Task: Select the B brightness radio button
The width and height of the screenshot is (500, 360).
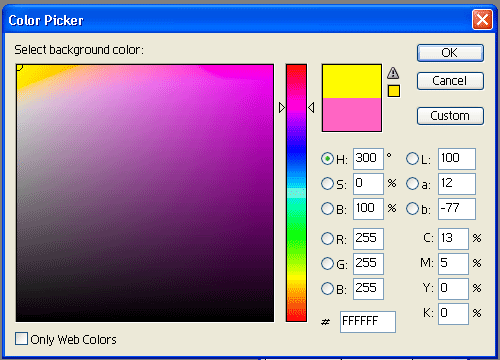Action: tap(327, 209)
